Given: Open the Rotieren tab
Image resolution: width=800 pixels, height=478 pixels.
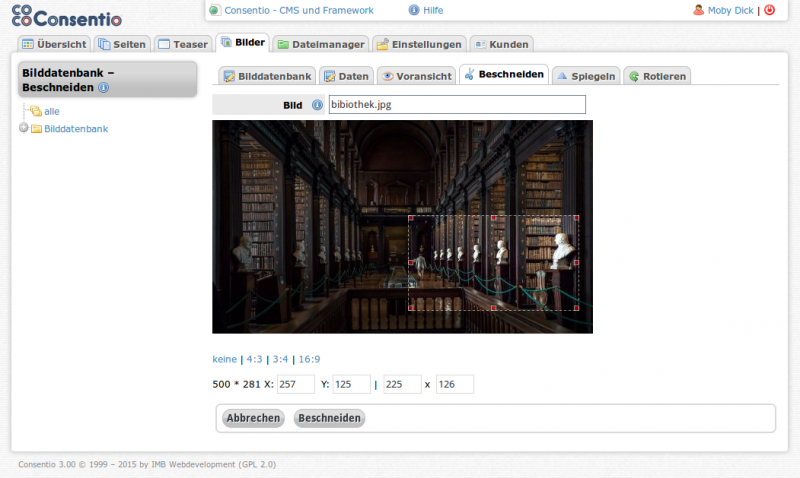Looking at the screenshot, I should (657, 76).
